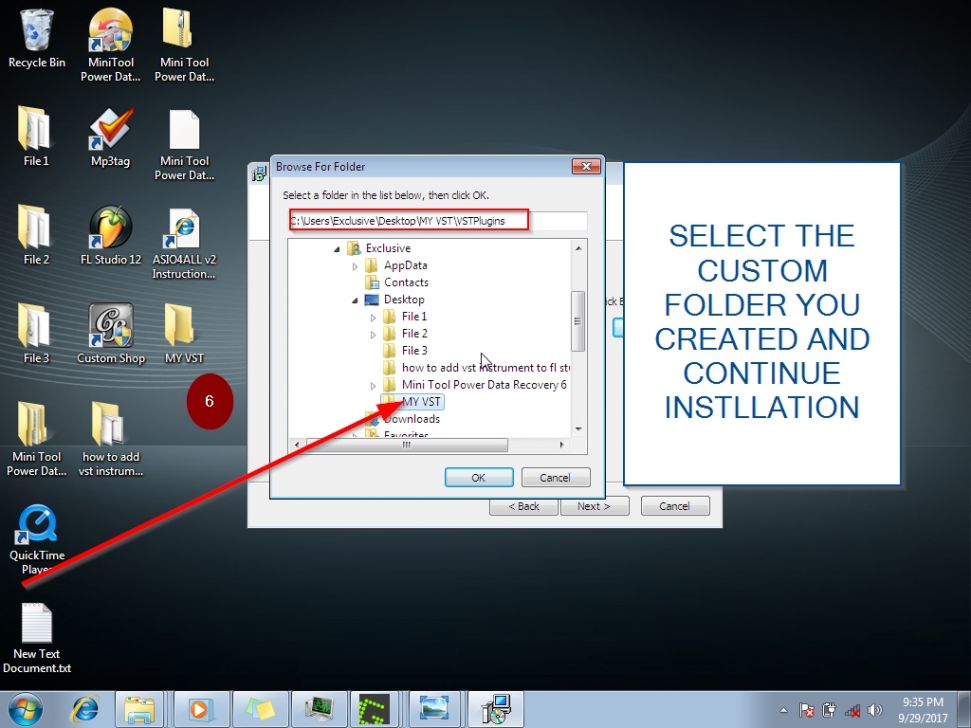Select the Custom Shop shortcut icon

point(111,333)
